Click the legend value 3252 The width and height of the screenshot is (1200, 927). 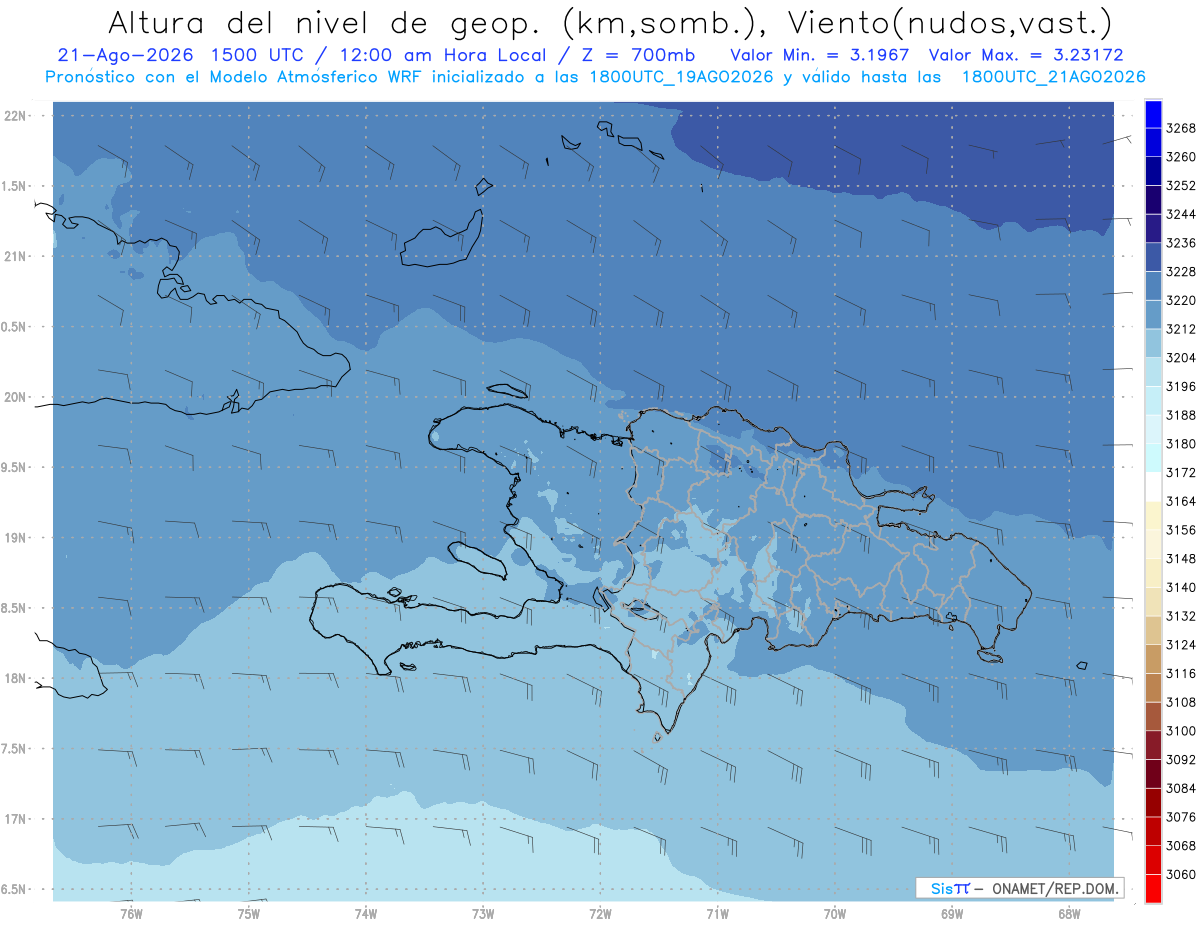click(1181, 186)
